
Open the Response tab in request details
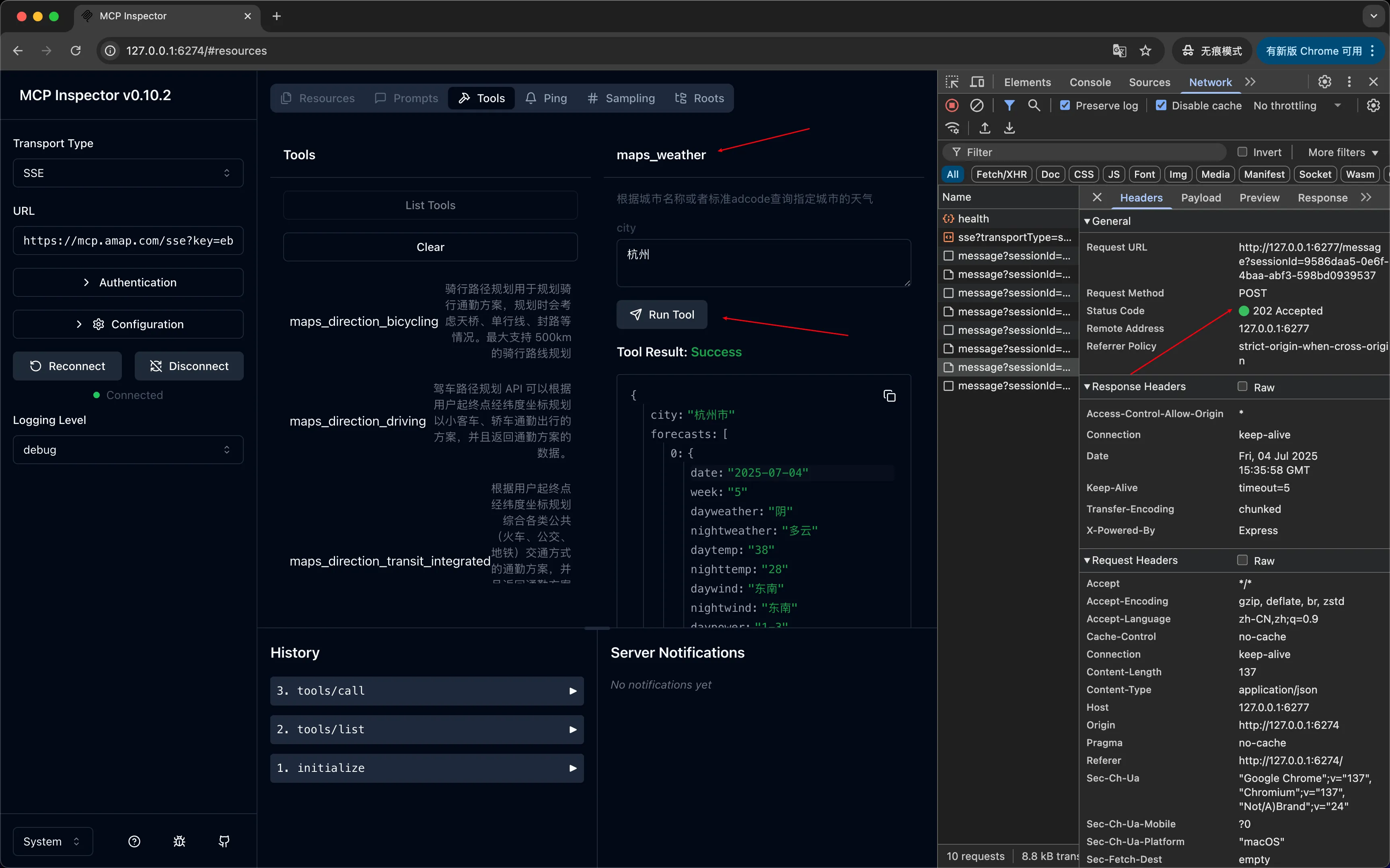click(1322, 197)
